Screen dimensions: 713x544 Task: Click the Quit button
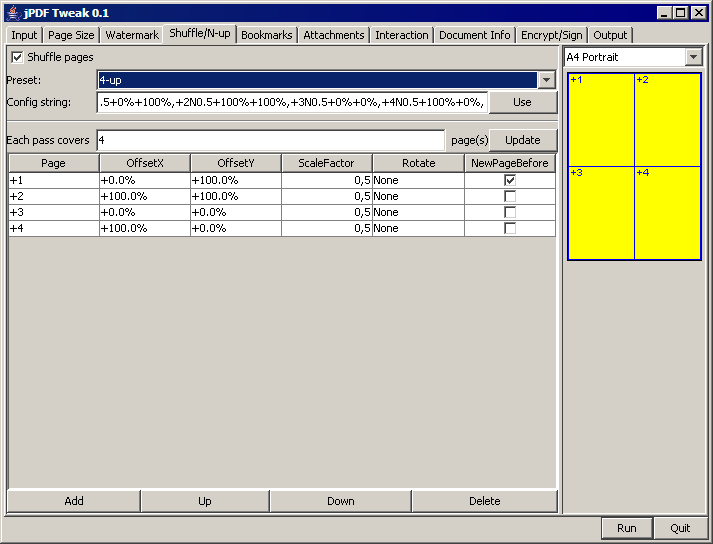pos(680,528)
